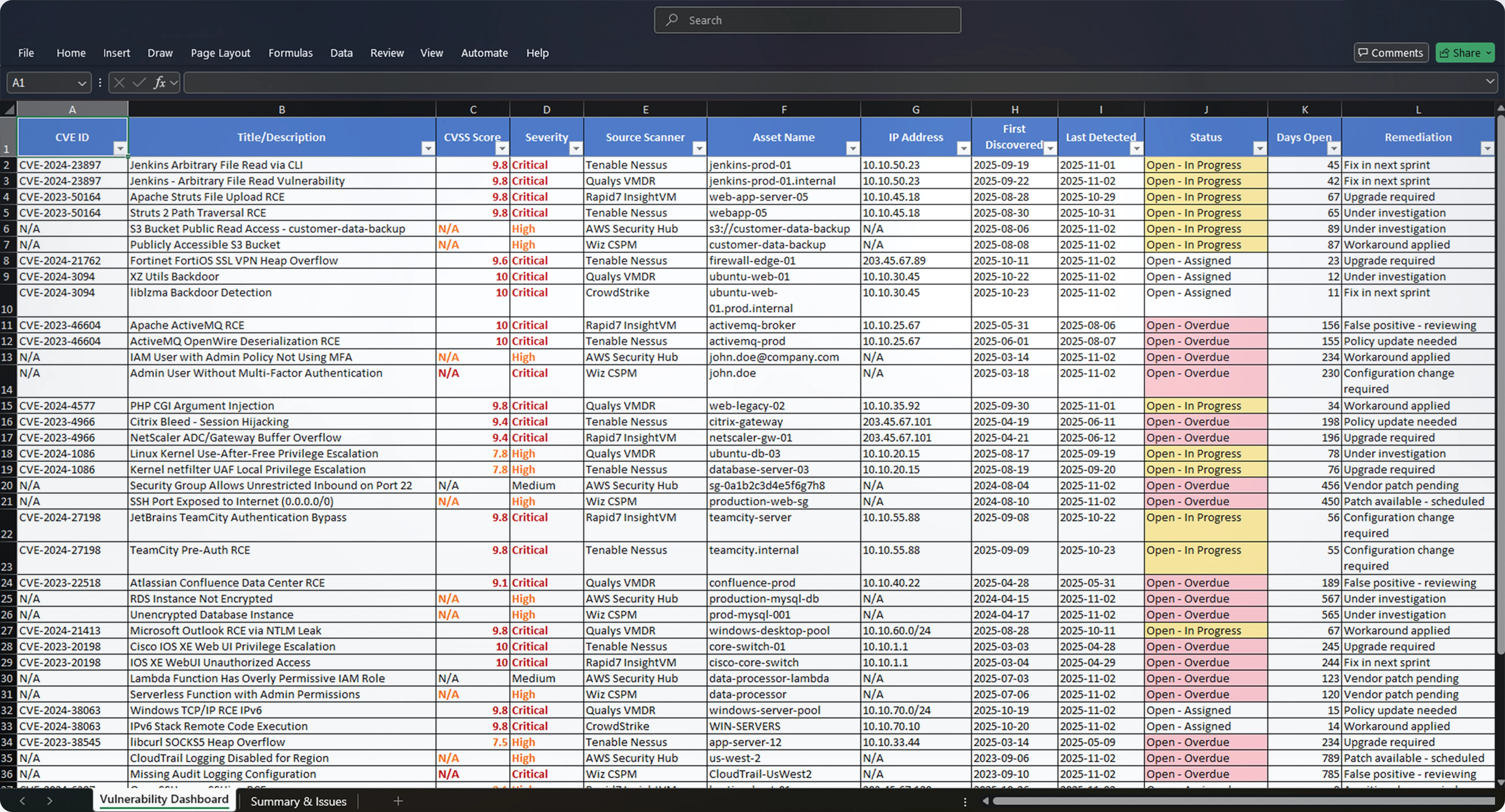The height and width of the screenshot is (812, 1505).
Task: Open the Data ribbon tab
Action: tap(341, 53)
